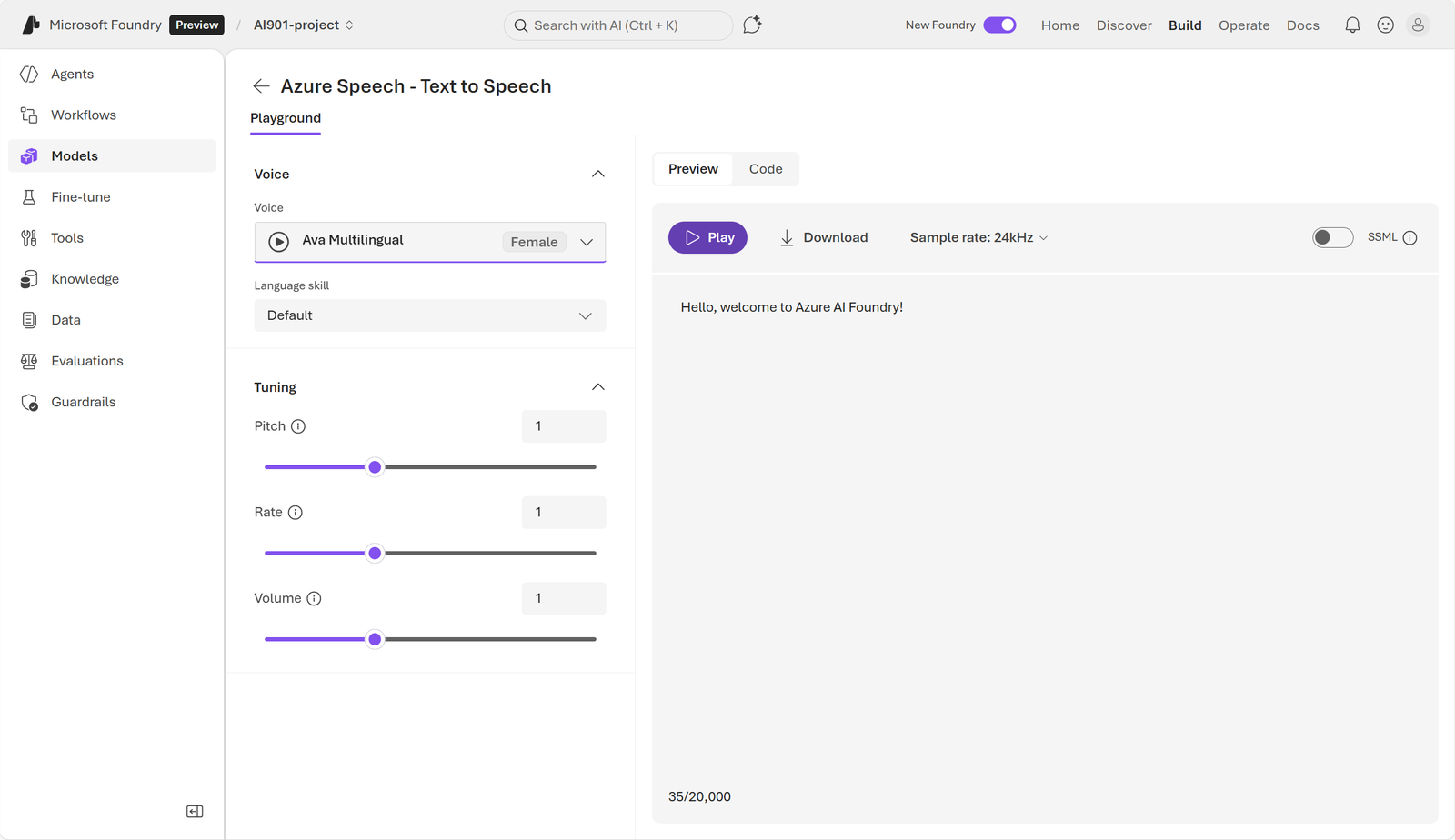Open the Agents sidebar icon
1455x840 pixels.
coord(29,74)
